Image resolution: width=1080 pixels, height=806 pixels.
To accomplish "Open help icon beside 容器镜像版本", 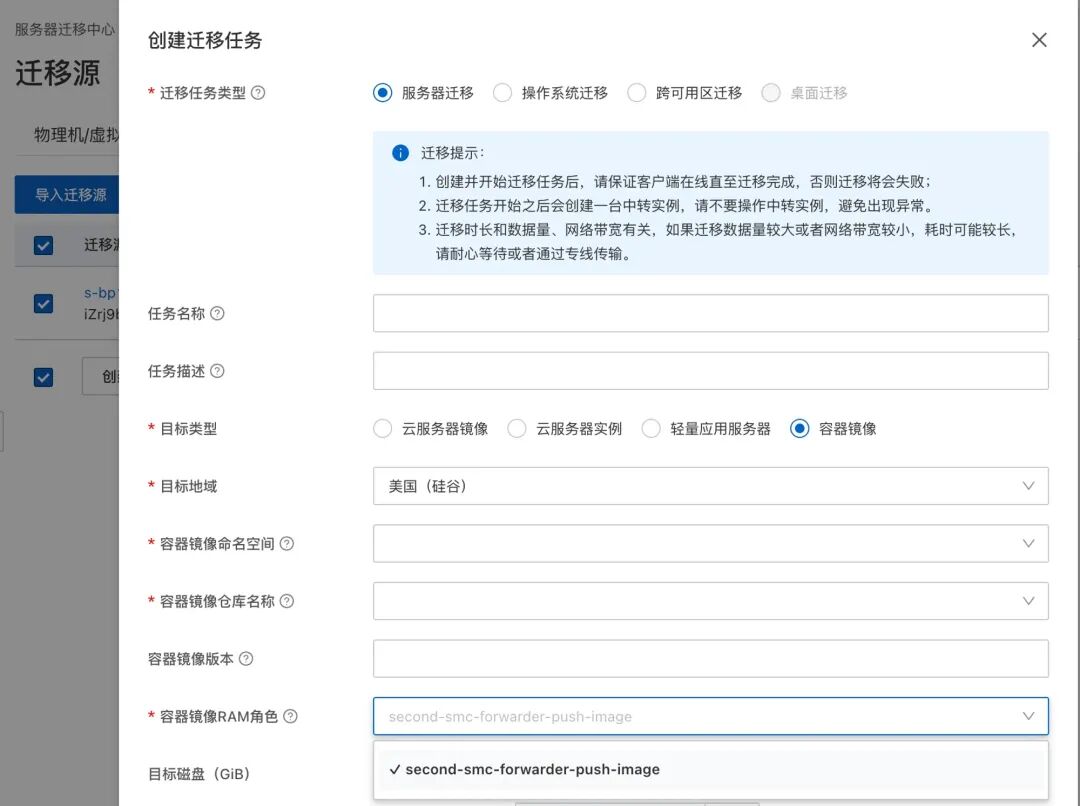I will pos(246,659).
